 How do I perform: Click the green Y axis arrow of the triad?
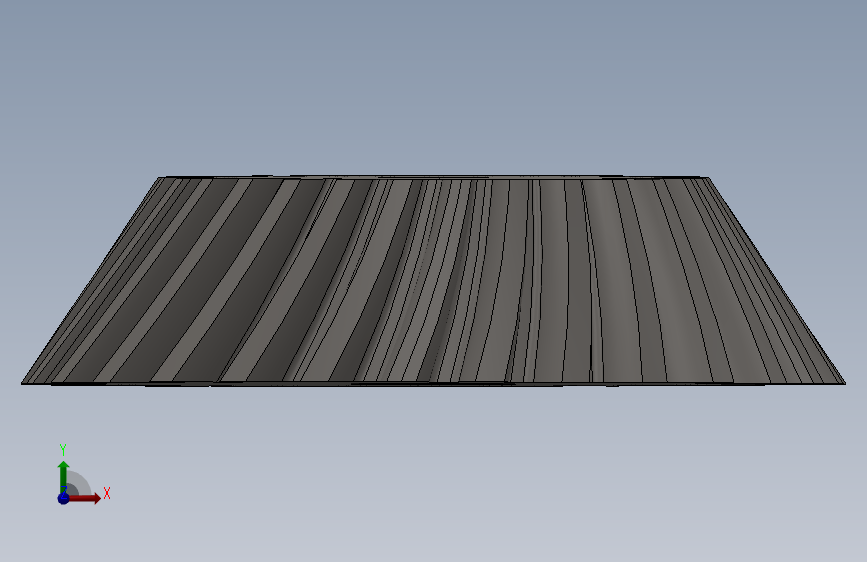tap(63, 477)
